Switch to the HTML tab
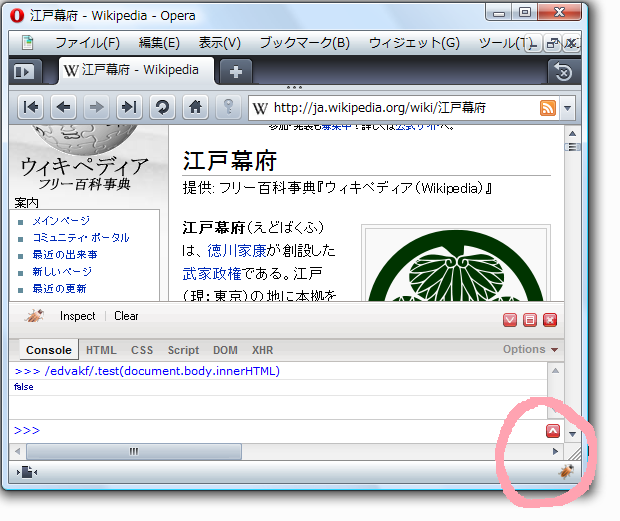The width and height of the screenshot is (620, 521). (x=101, y=350)
